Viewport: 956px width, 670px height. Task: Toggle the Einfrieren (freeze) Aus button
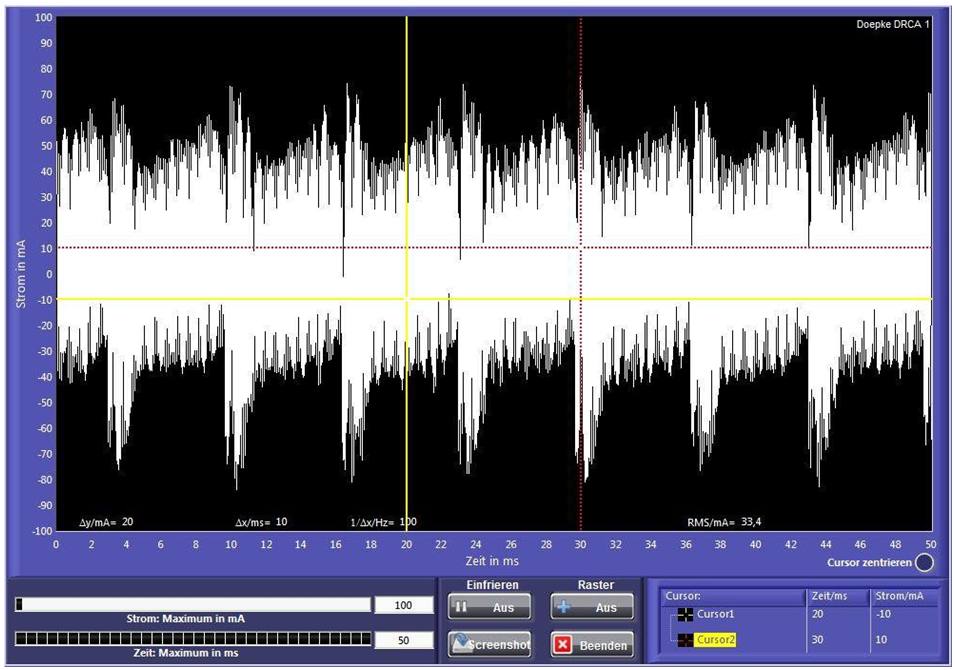(x=489, y=607)
